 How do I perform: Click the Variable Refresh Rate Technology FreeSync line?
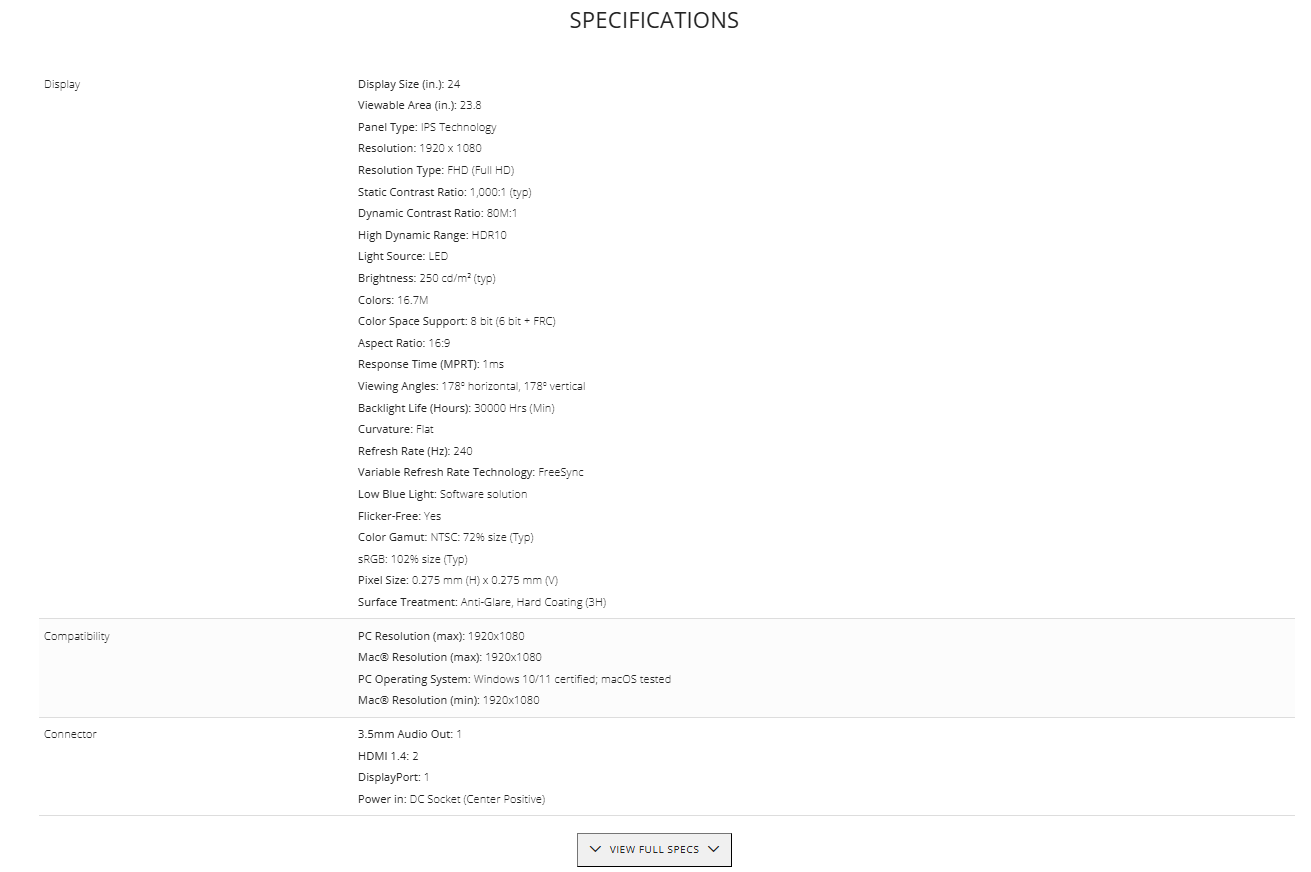[x=470, y=472]
